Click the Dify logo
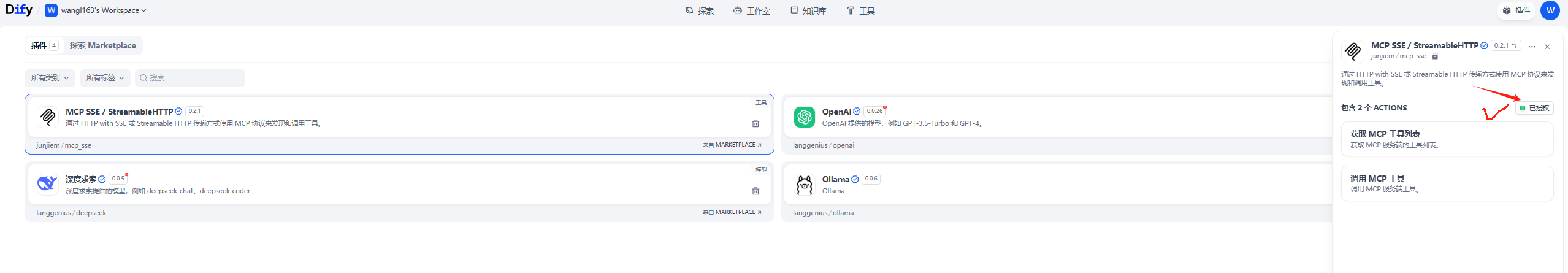Viewport: 1568px width, 273px height. tap(19, 10)
